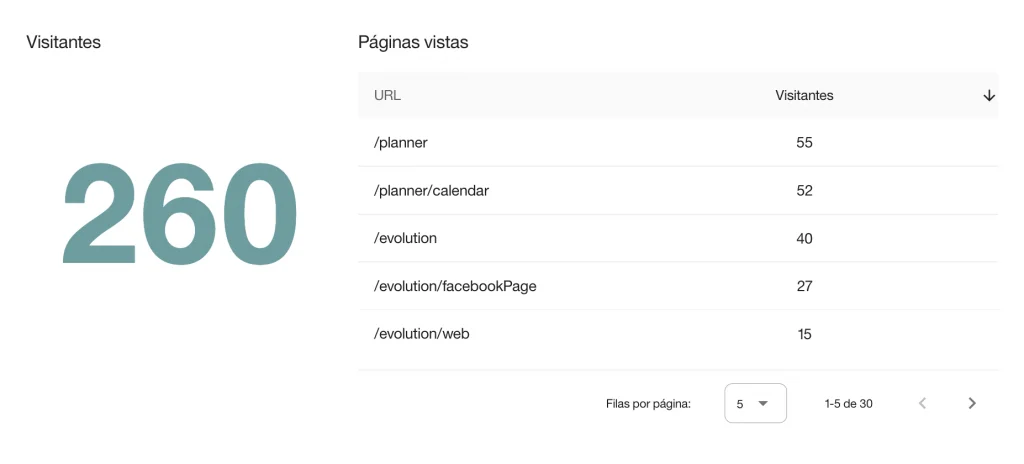Open the /evolution URL entry
This screenshot has height=464, width=1024.
(x=405, y=239)
